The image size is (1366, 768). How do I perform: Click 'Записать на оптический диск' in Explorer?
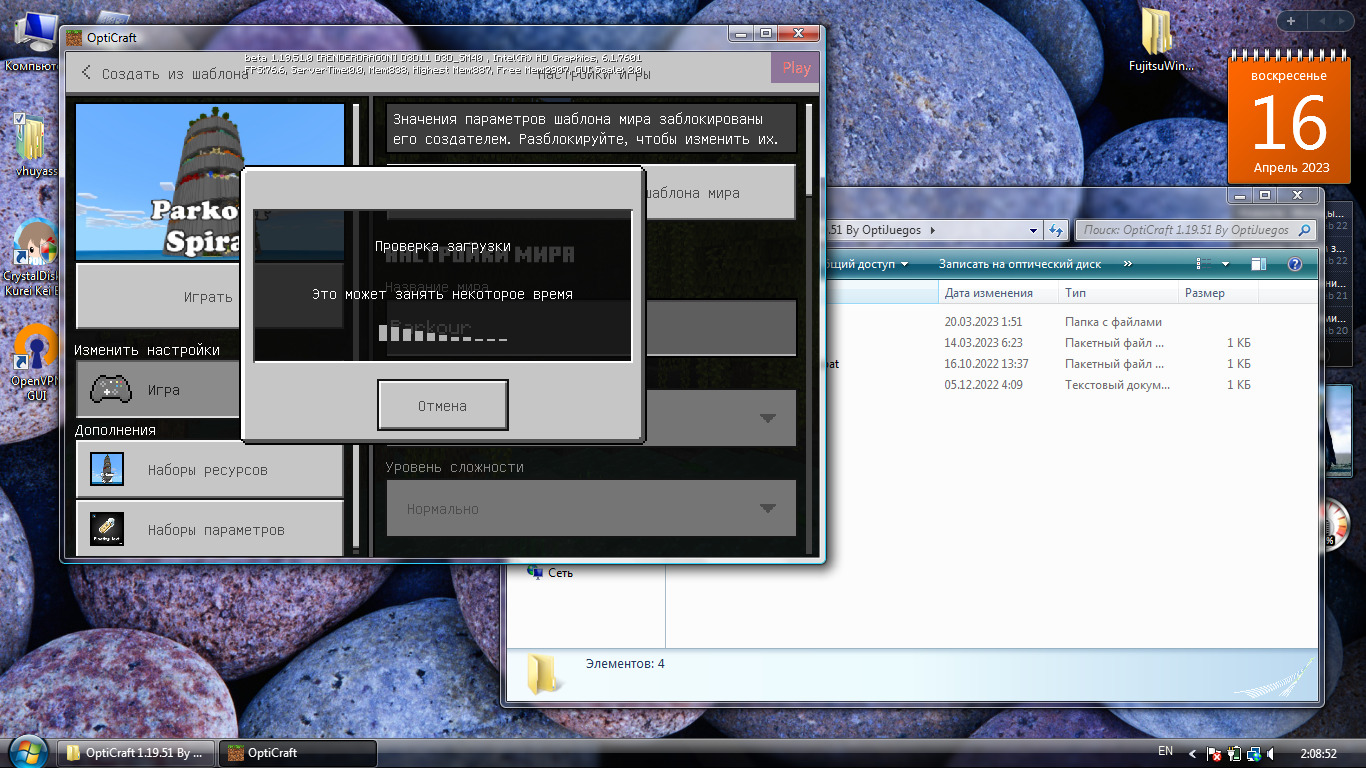1020,264
